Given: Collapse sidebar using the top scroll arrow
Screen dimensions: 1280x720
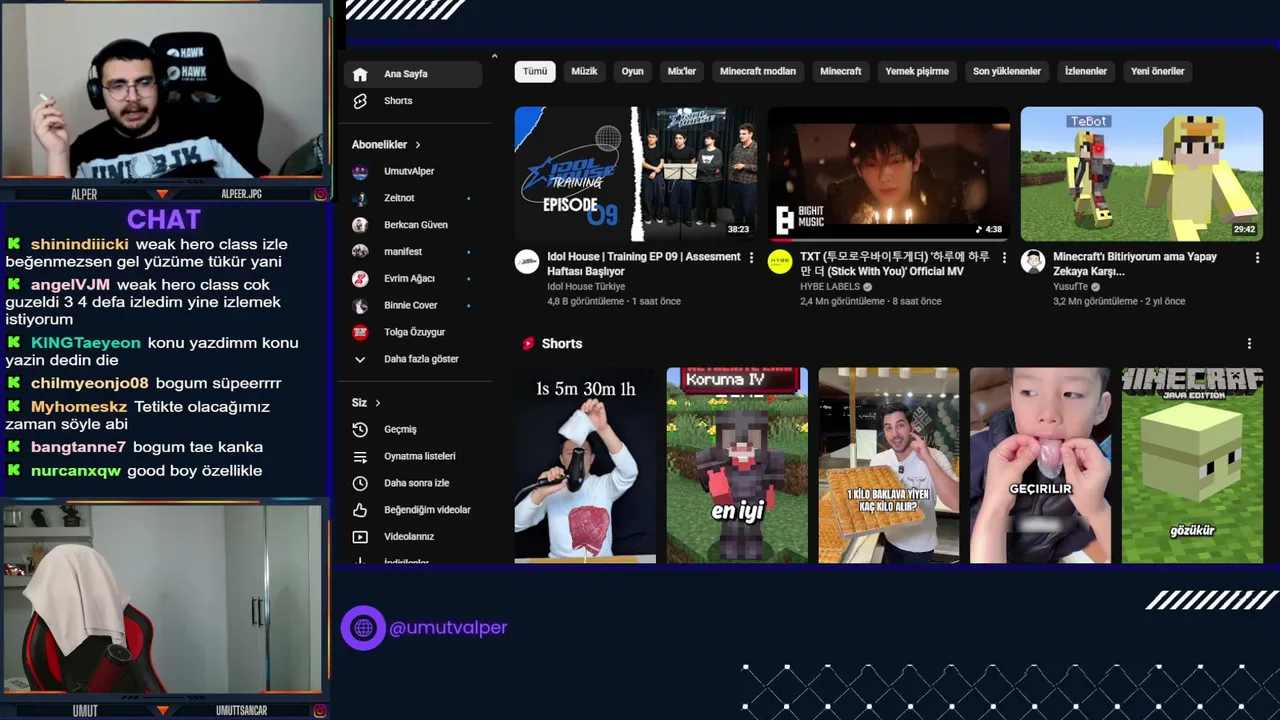Looking at the screenshot, I should [x=494, y=57].
